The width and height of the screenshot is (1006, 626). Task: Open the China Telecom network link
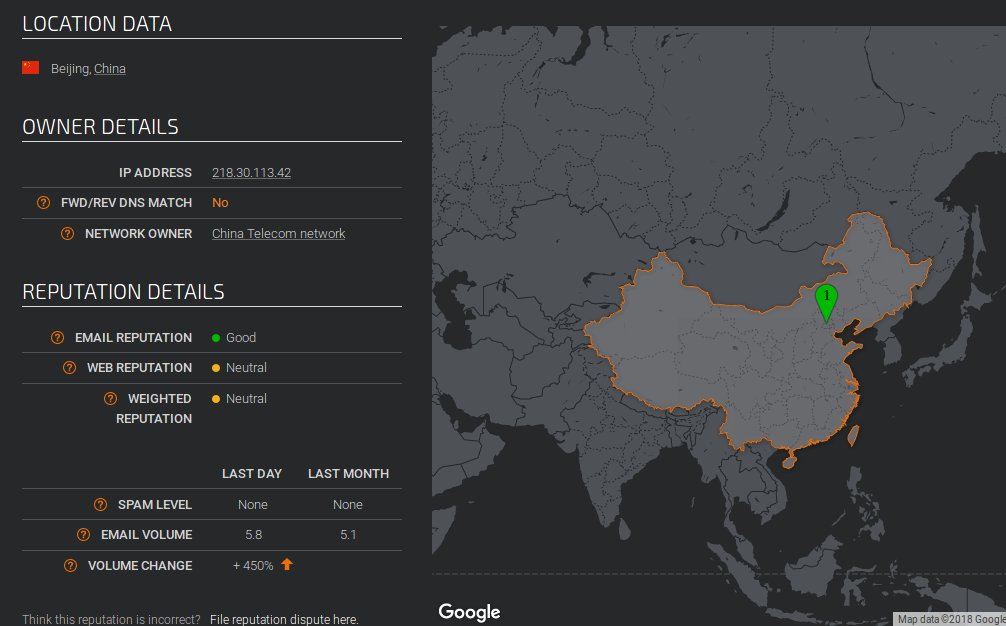(x=278, y=233)
